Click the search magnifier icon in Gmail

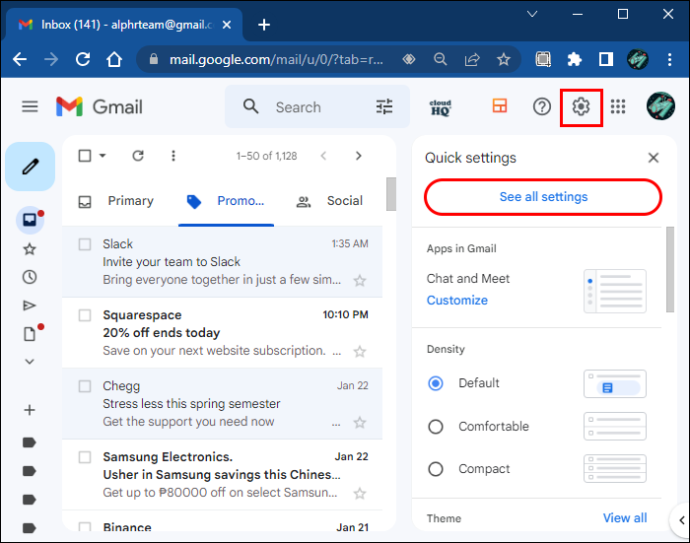pyautogui.click(x=251, y=106)
